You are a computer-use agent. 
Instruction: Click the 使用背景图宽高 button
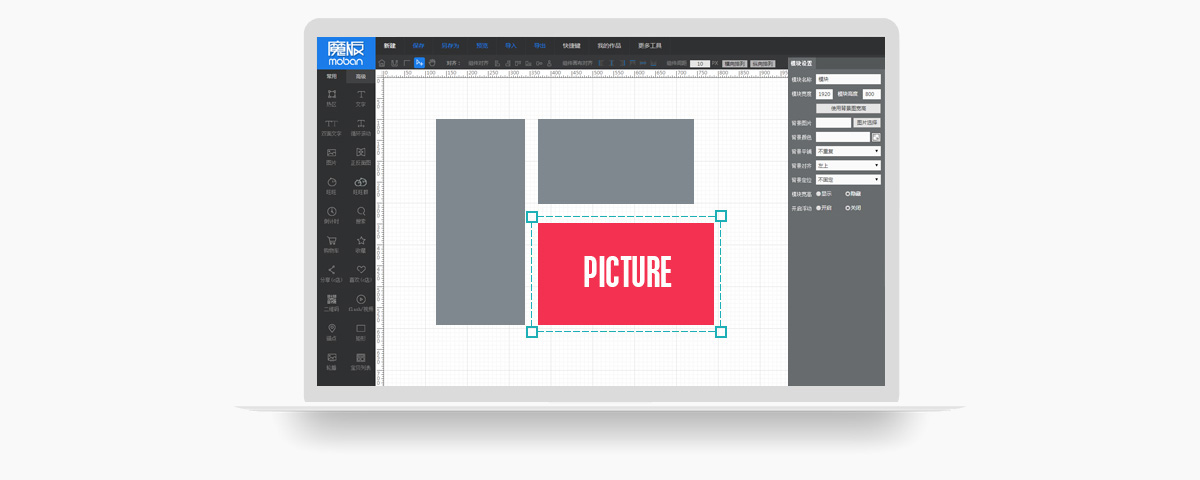tap(848, 108)
